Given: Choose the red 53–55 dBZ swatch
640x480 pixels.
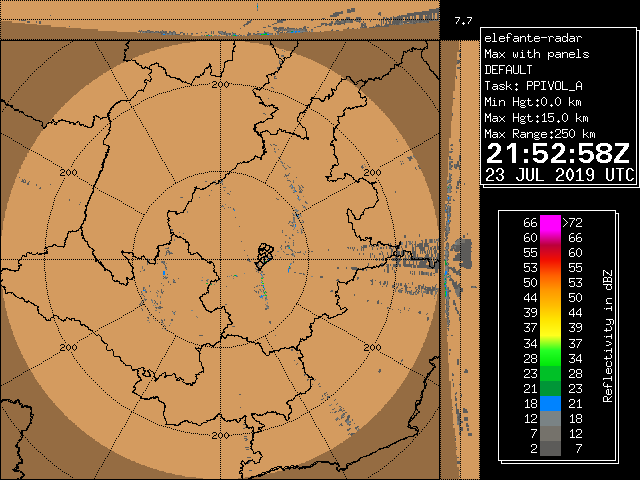Looking at the screenshot, I should [x=550, y=268].
